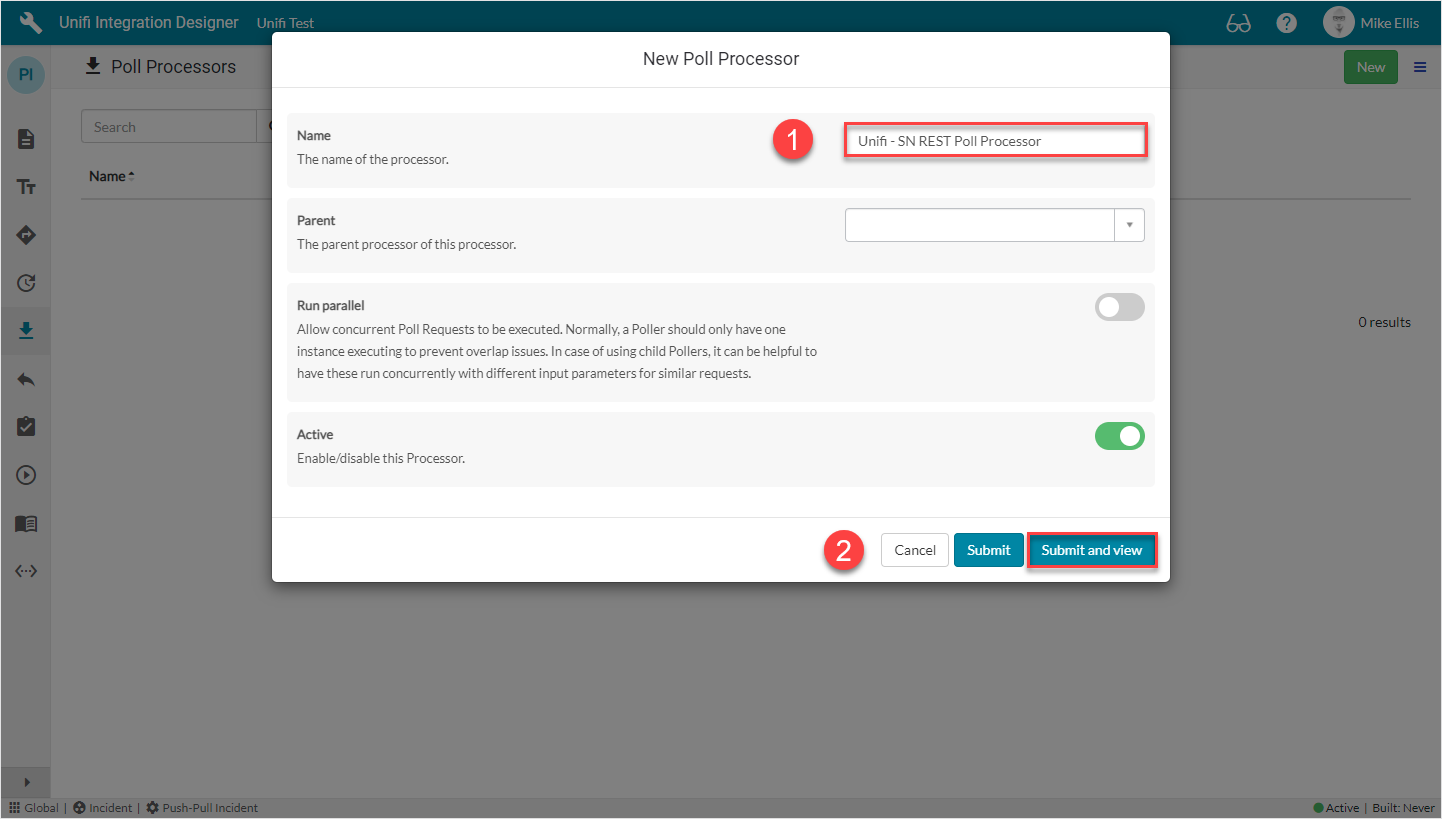Select the Poll Processors download icon in sidebar
The width and height of the screenshot is (1442, 819).
[x=25, y=330]
